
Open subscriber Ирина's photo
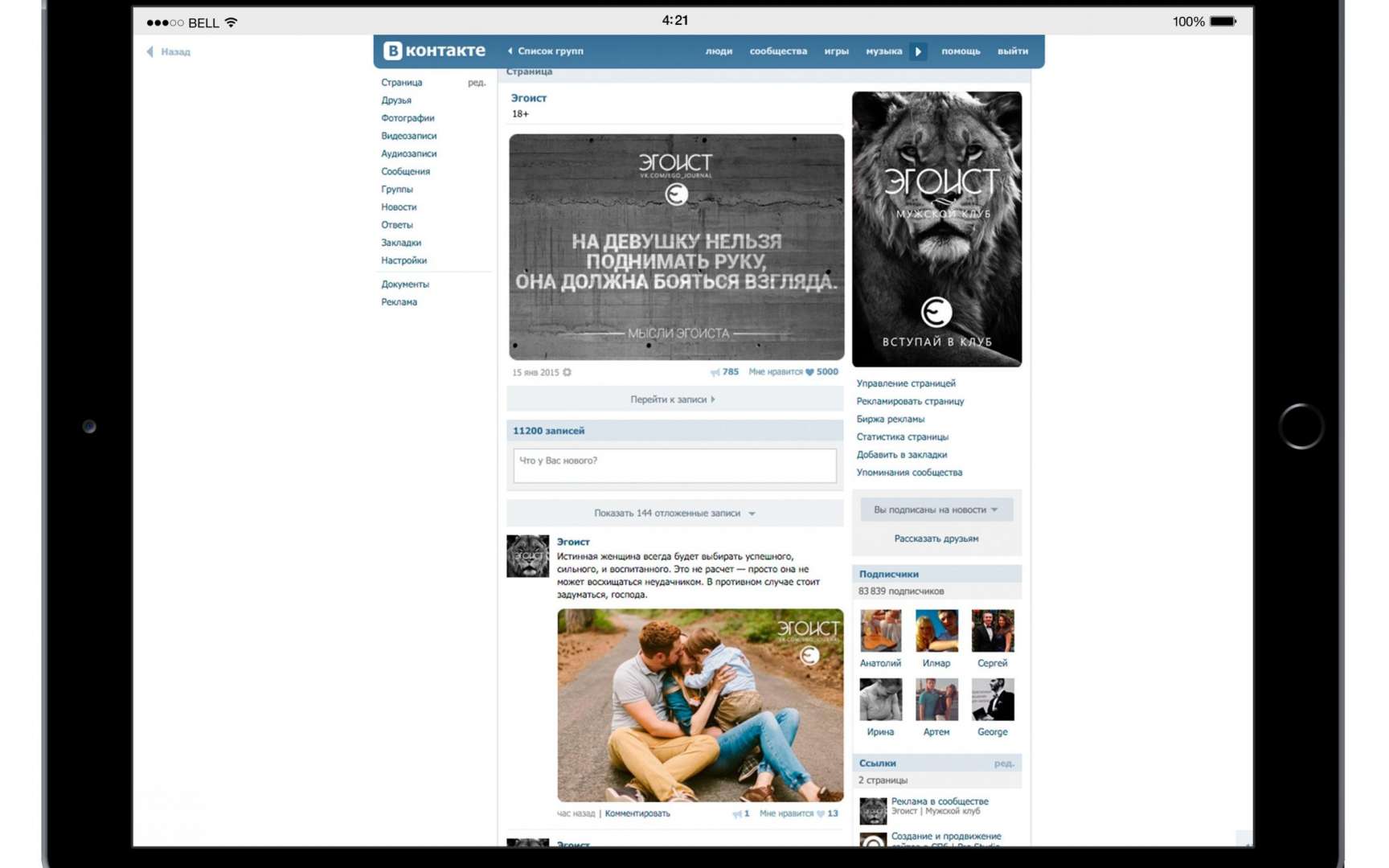pos(880,699)
